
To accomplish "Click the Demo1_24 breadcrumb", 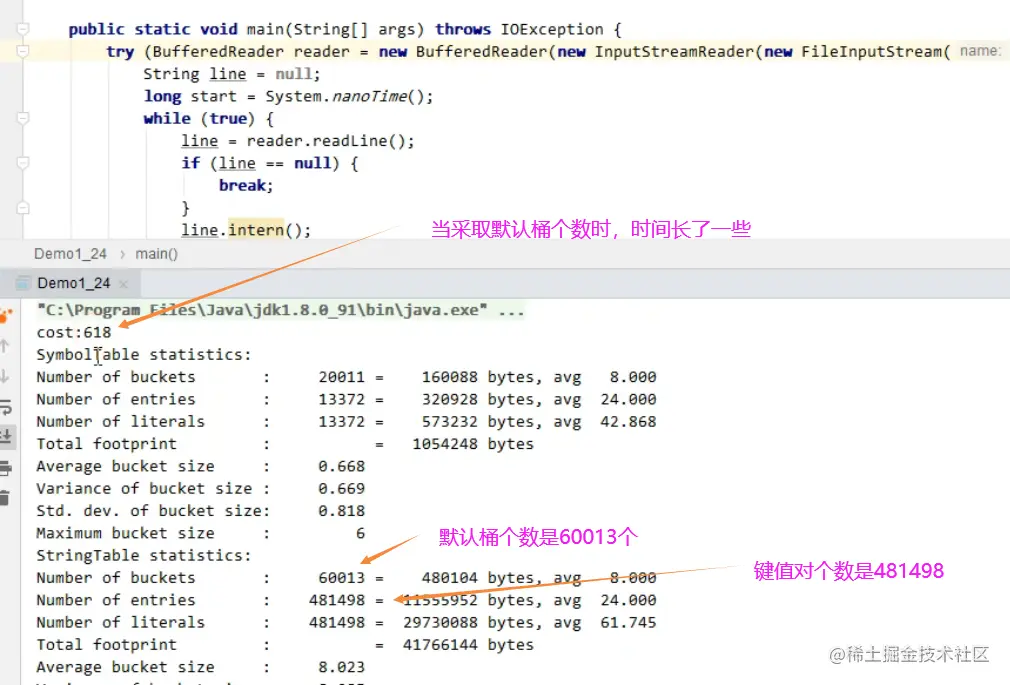I will (x=70, y=254).
